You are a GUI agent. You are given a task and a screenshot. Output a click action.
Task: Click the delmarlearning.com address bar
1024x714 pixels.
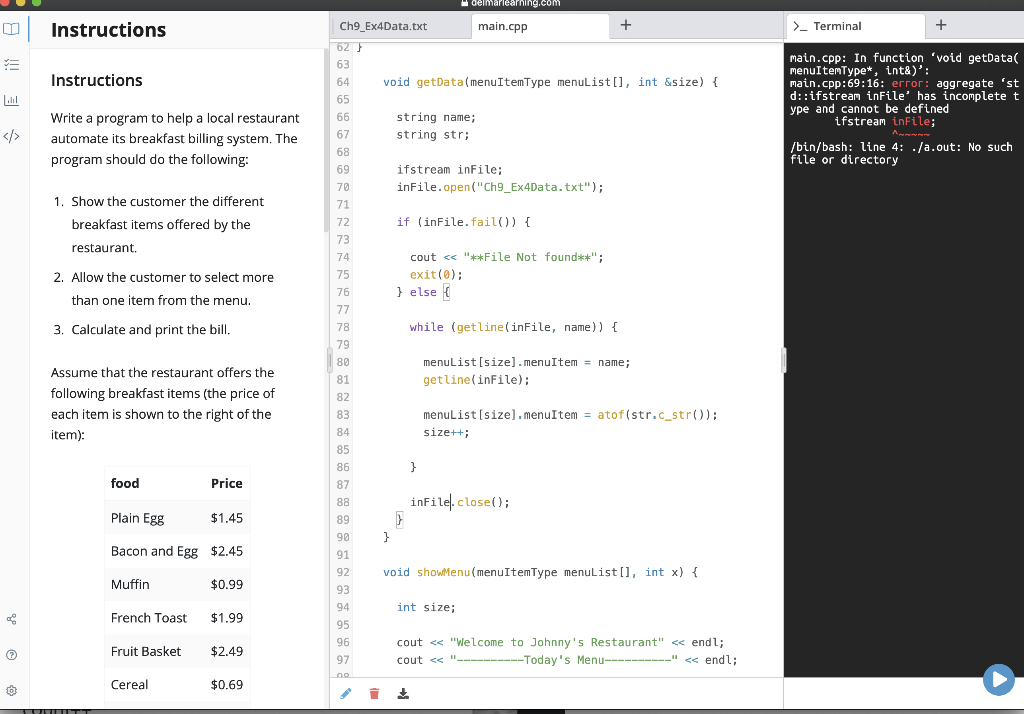[x=512, y=3]
